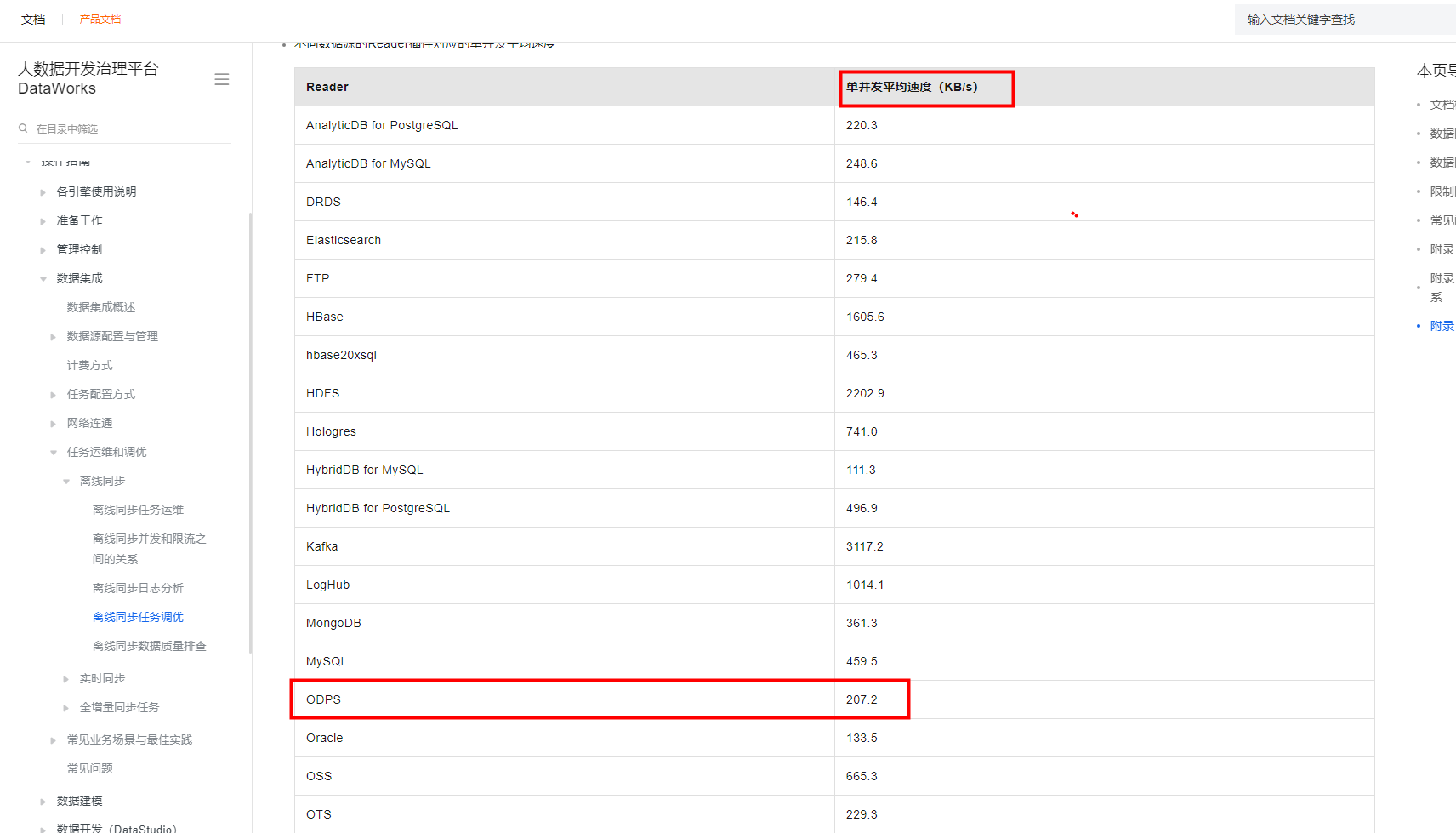Collapse the 任务运维和调优 arrow

point(54,453)
